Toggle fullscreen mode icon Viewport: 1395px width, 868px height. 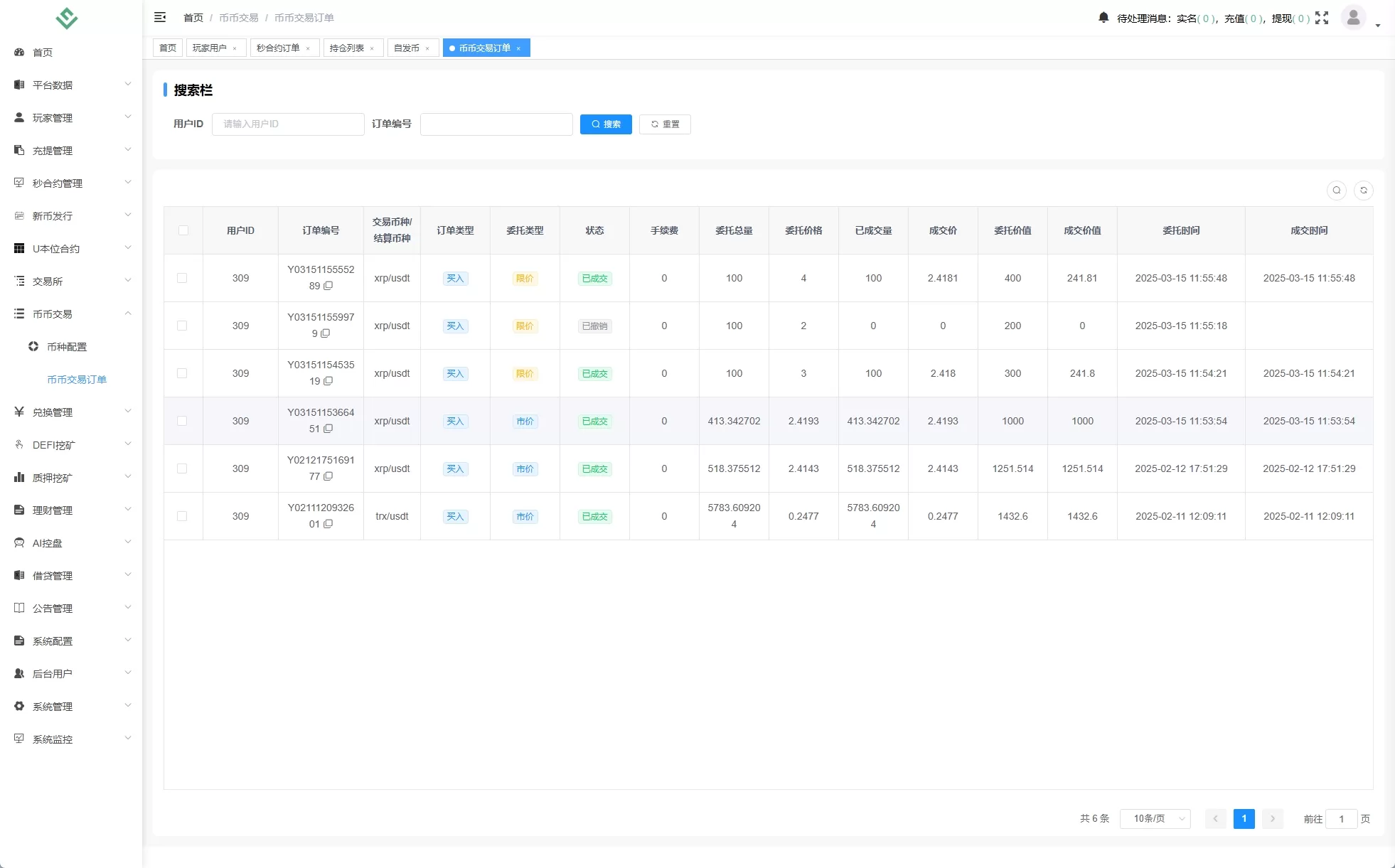pyautogui.click(x=1322, y=18)
